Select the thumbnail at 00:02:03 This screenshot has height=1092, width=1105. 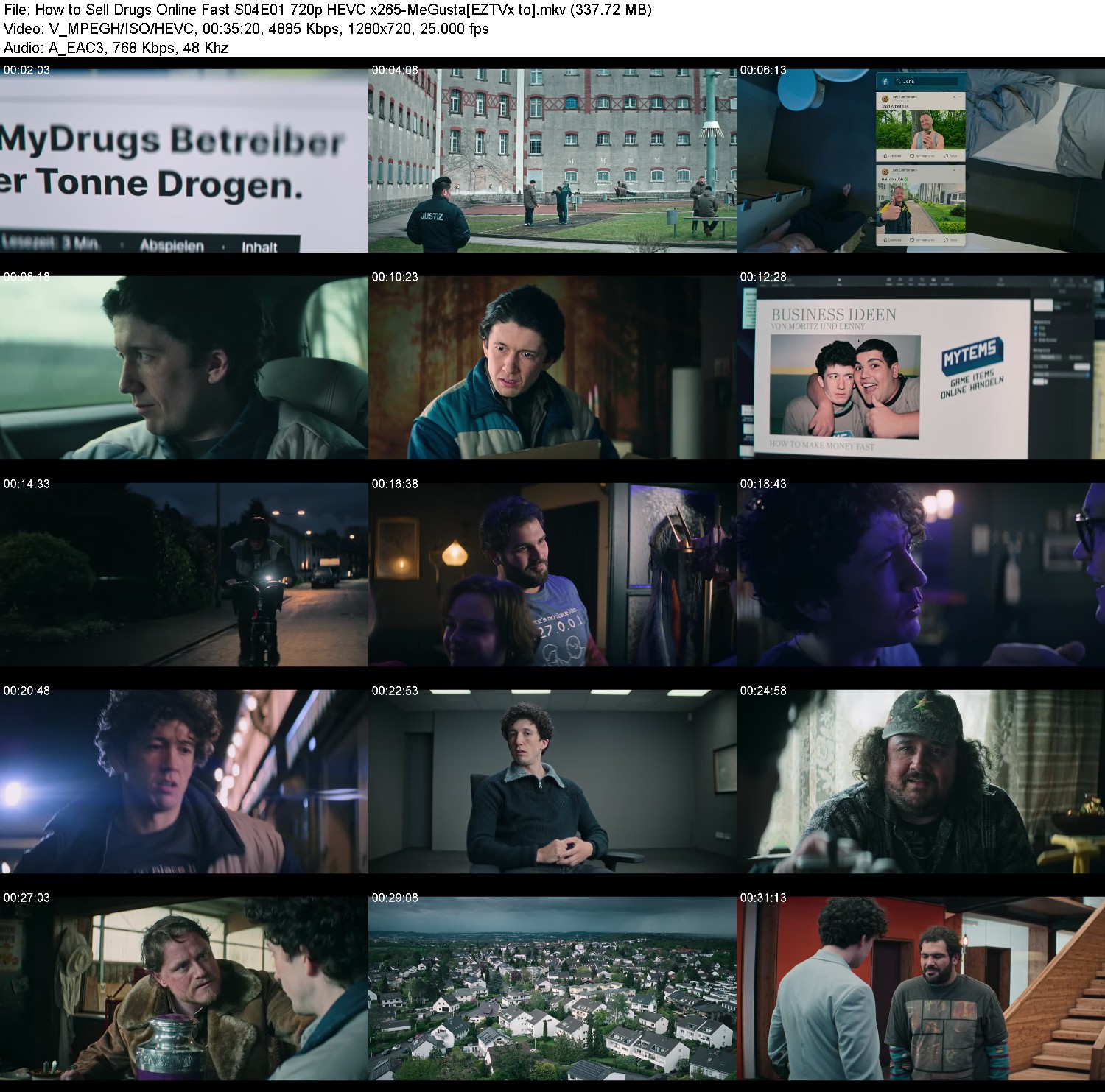[x=184, y=161]
